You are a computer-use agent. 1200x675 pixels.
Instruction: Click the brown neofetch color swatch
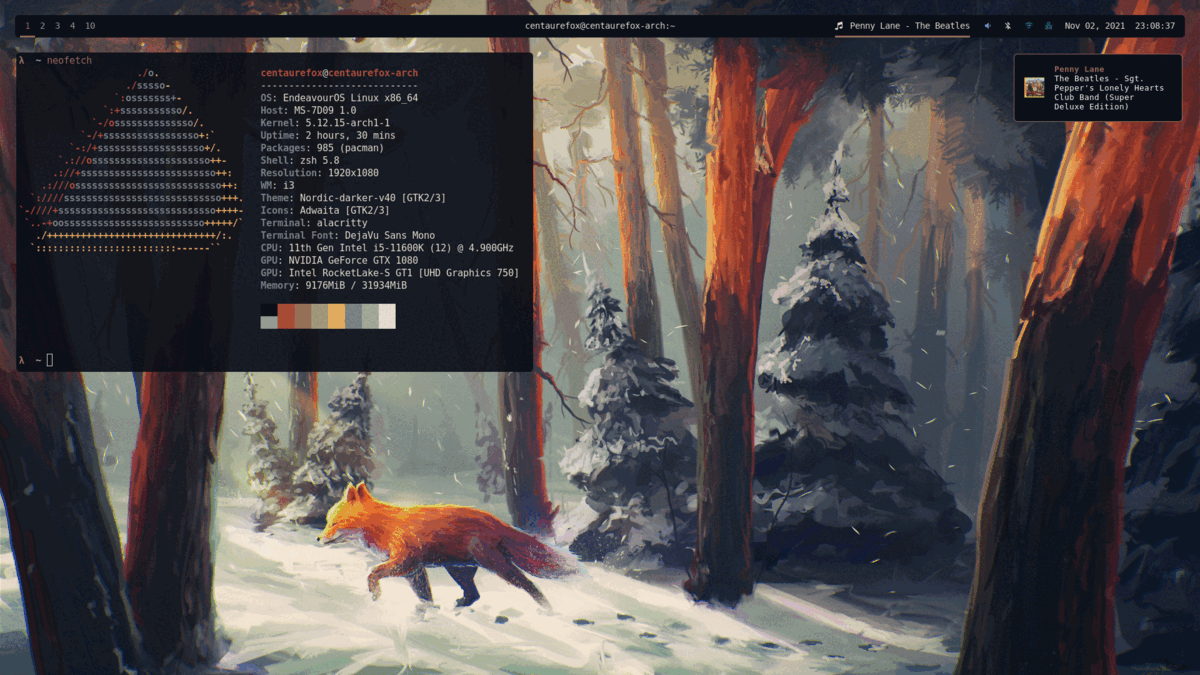[x=303, y=316]
